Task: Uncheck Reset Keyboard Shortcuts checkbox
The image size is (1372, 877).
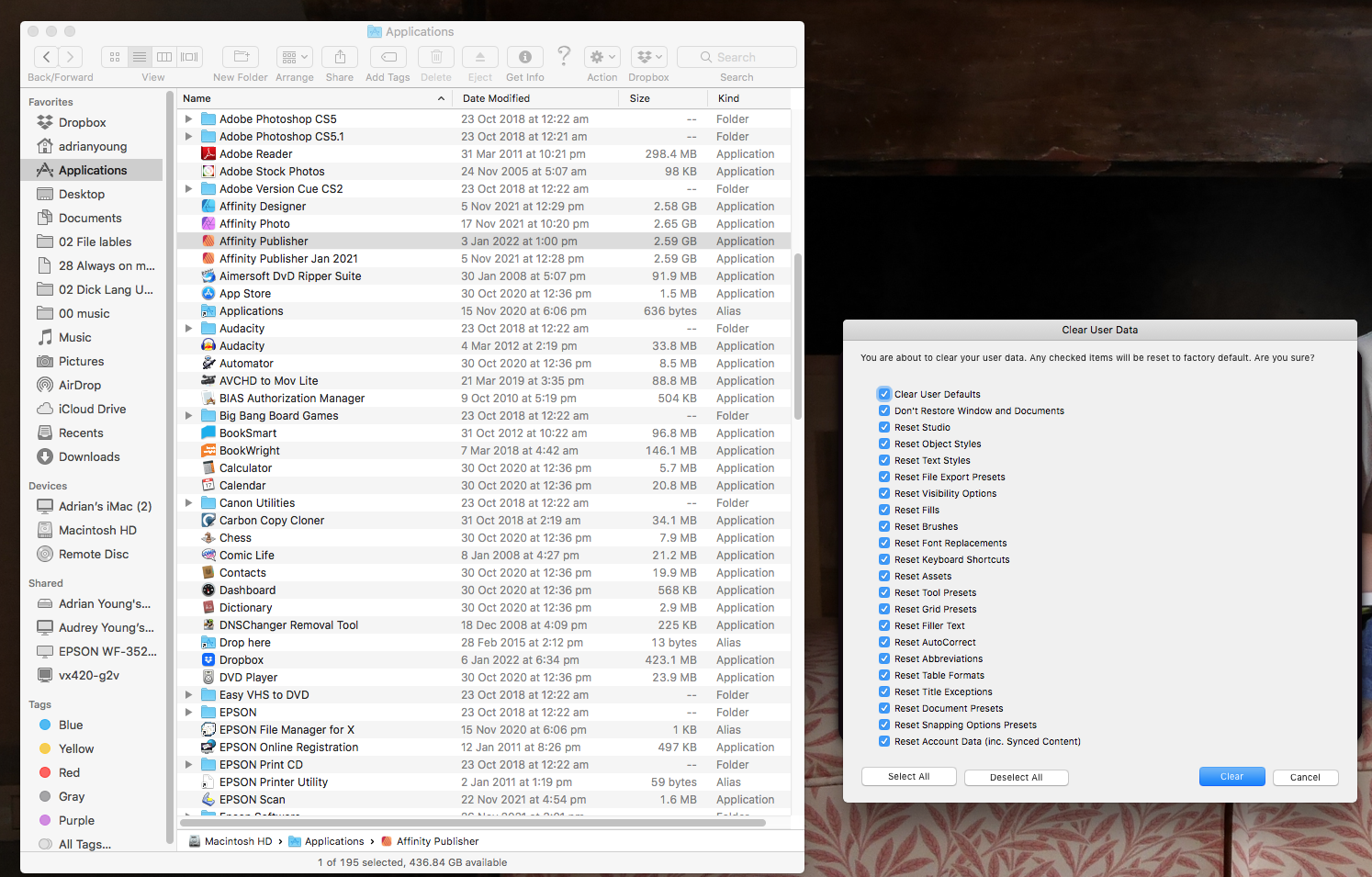Action: 884,559
